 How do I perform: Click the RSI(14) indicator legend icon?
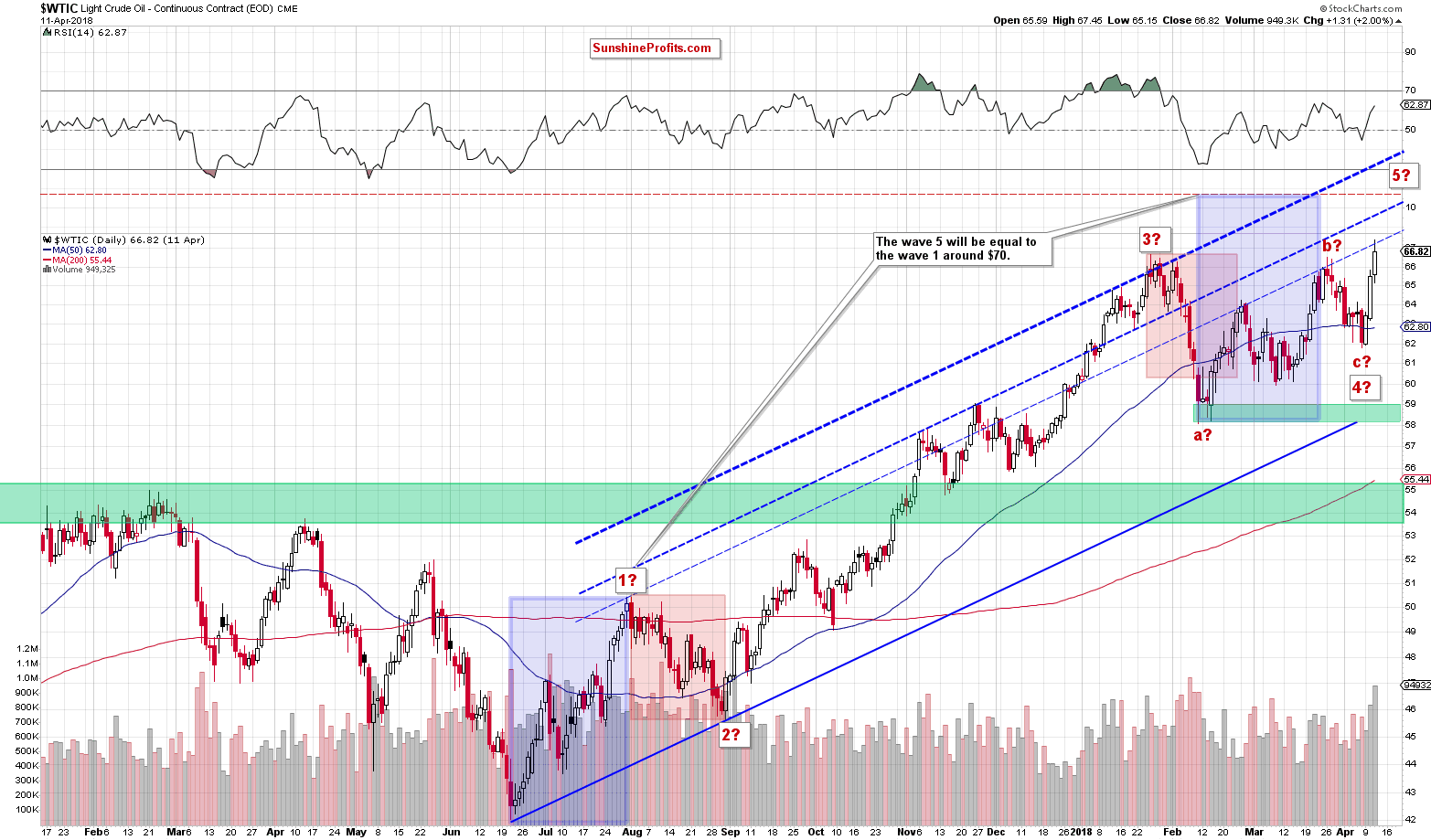pyautogui.click(x=47, y=32)
